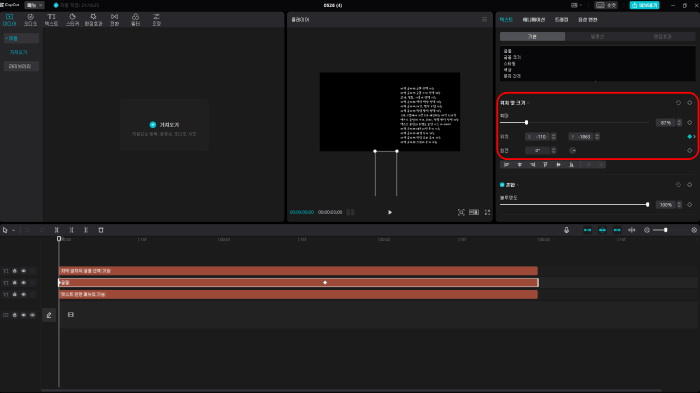This screenshot has height=393, width=700.
Task: Click the Export (내보내기) button
Action: [x=644, y=5]
